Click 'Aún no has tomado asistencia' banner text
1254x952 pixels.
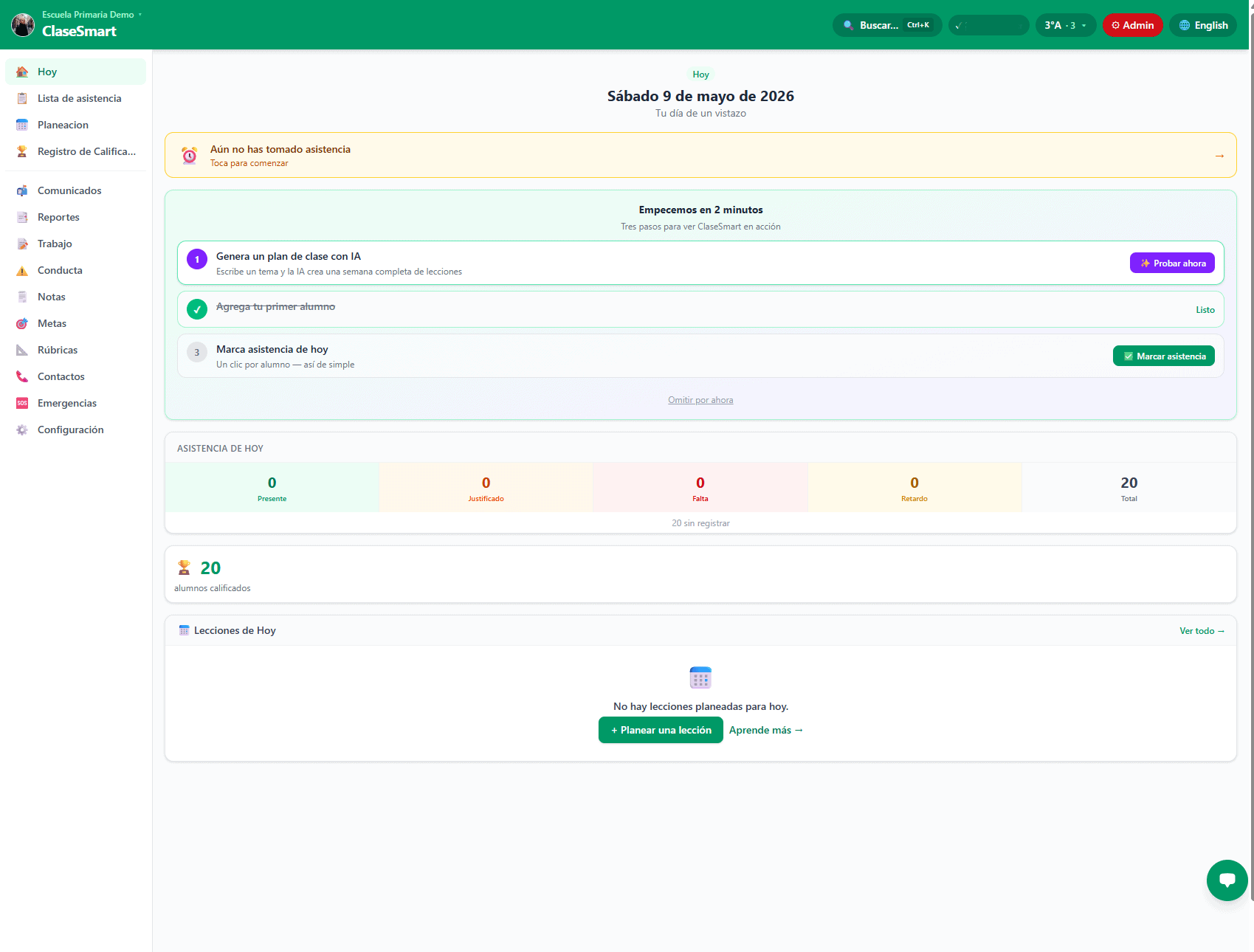click(280, 149)
